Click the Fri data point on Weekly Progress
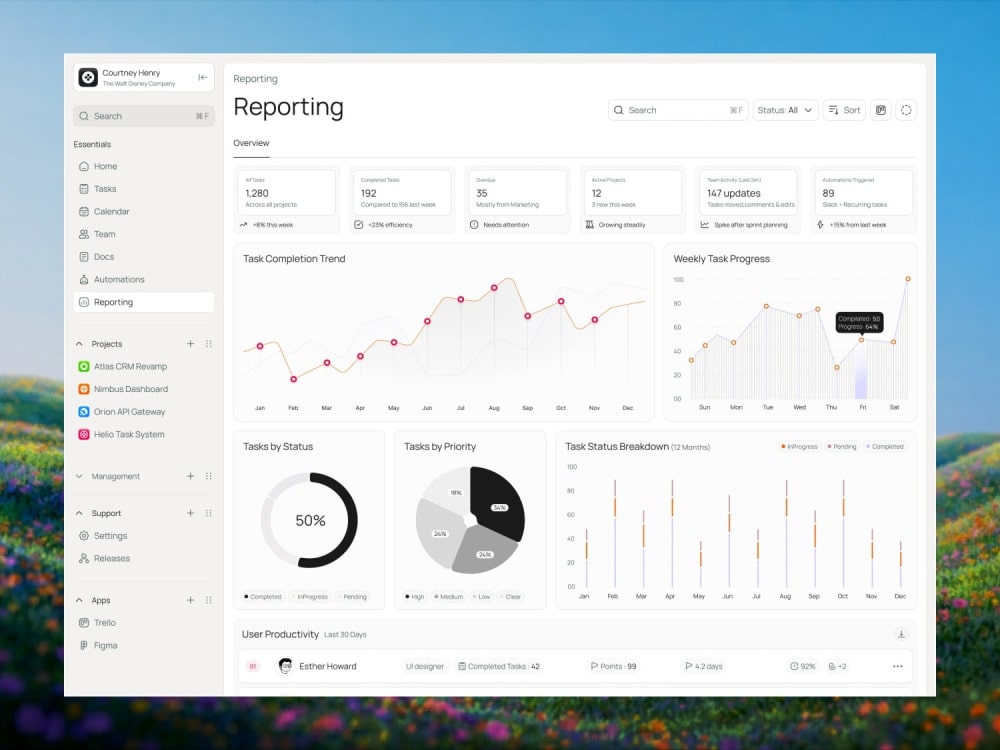Image resolution: width=1000 pixels, height=750 pixels. [x=862, y=340]
